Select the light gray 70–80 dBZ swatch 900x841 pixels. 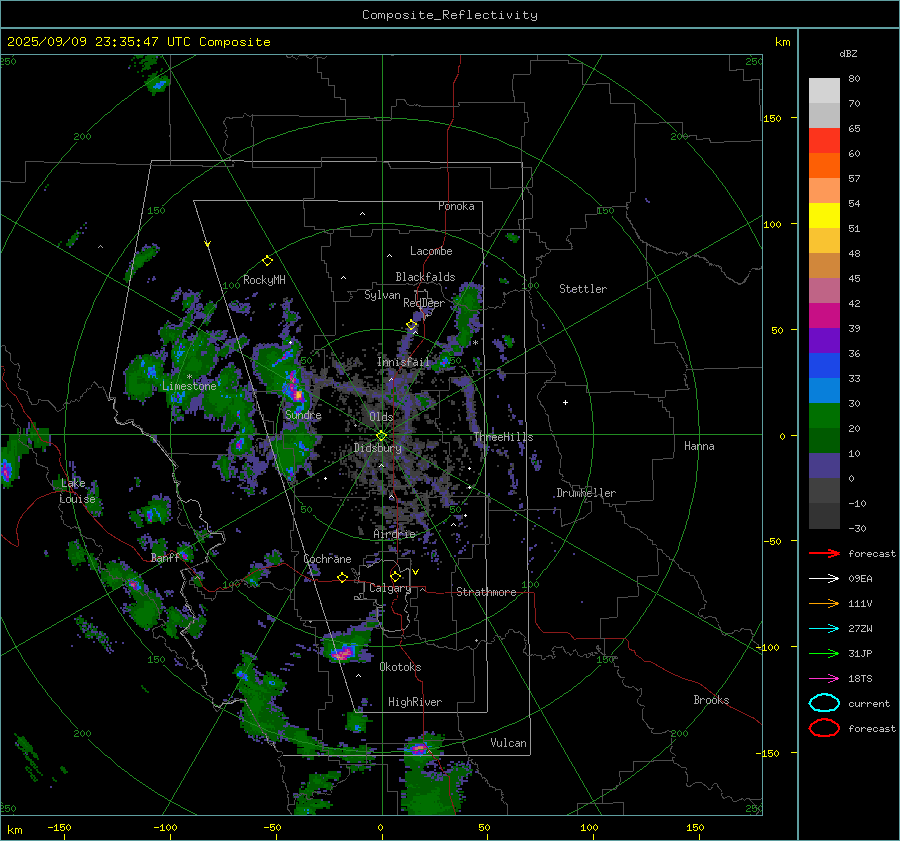tap(824, 91)
